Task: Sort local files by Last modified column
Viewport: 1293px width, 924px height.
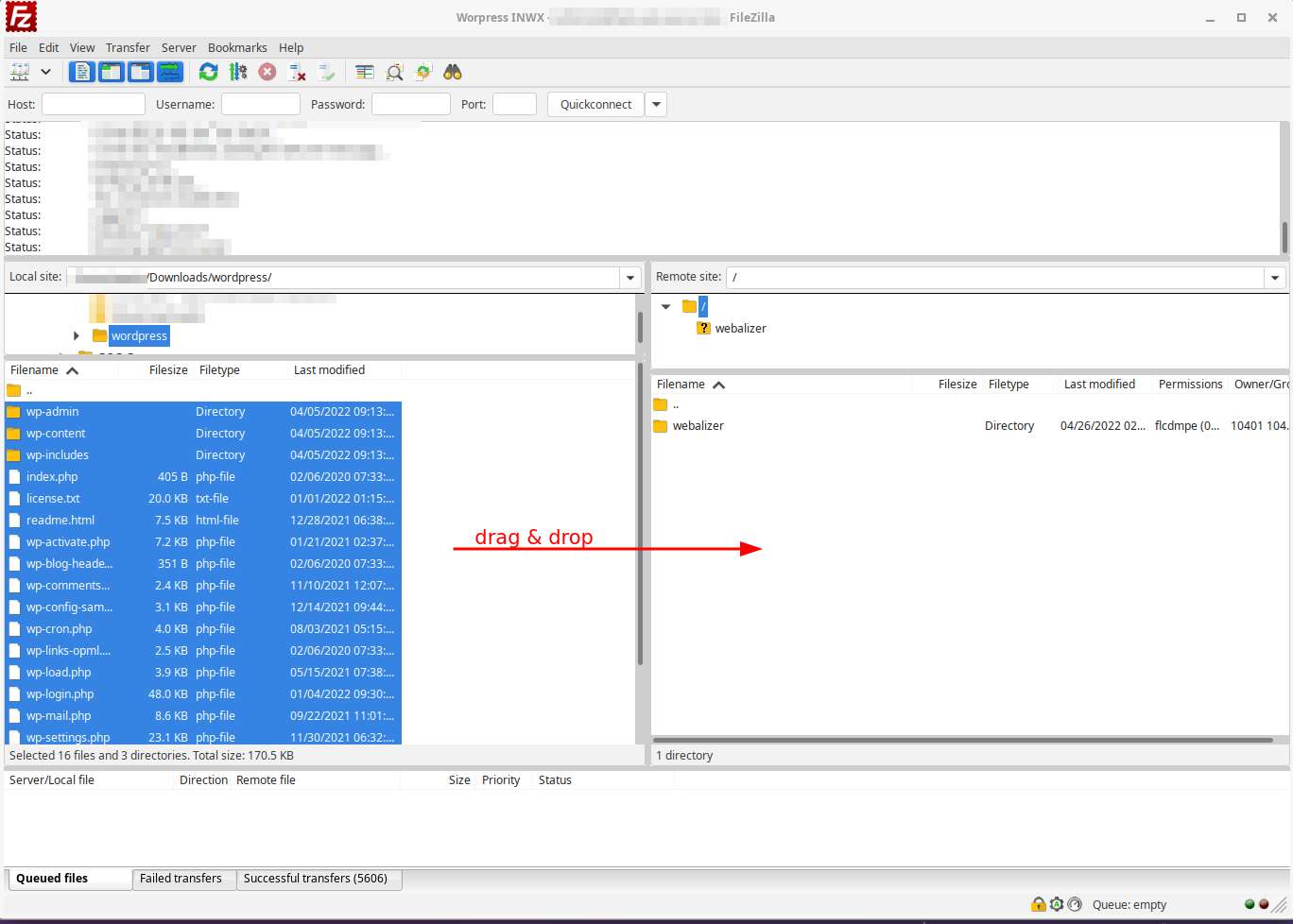Action: pos(329,370)
